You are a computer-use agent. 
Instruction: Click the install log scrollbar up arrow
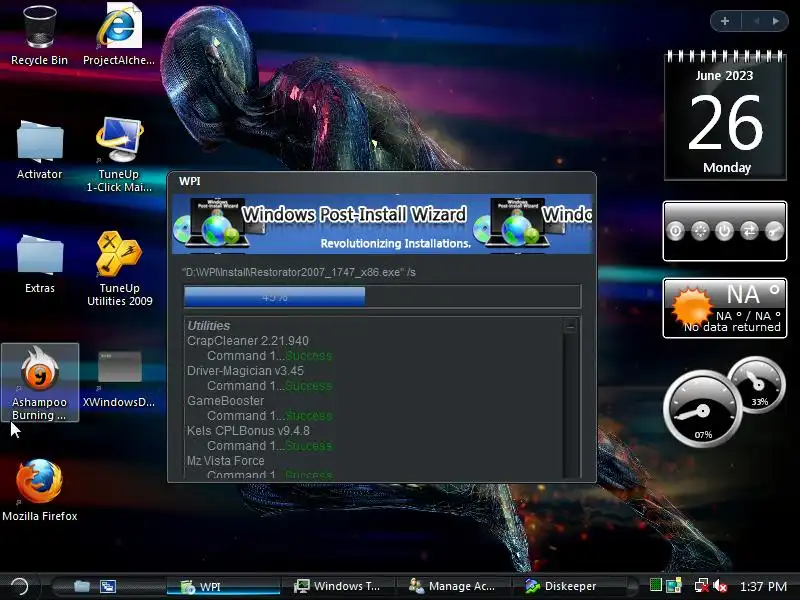[x=570, y=327]
